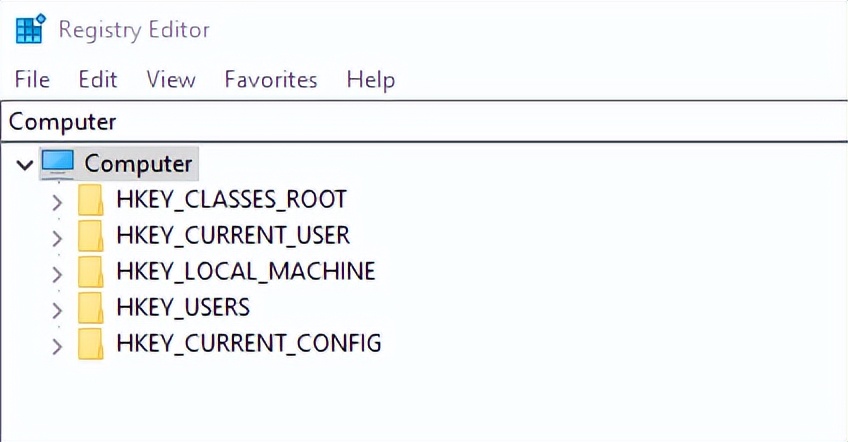Open the Edit menu
This screenshot has width=848, height=442.
(x=98, y=80)
